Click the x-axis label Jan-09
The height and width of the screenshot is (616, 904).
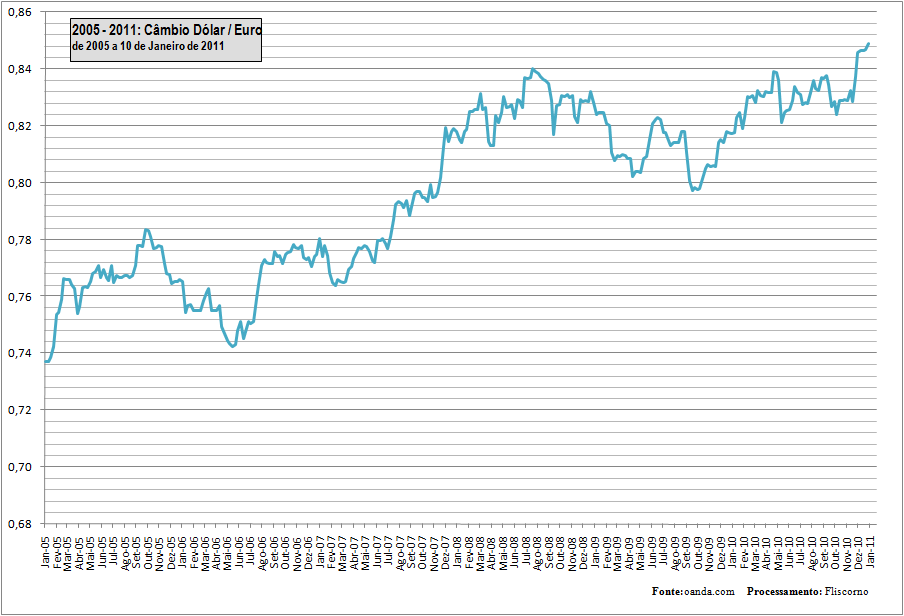[594, 552]
